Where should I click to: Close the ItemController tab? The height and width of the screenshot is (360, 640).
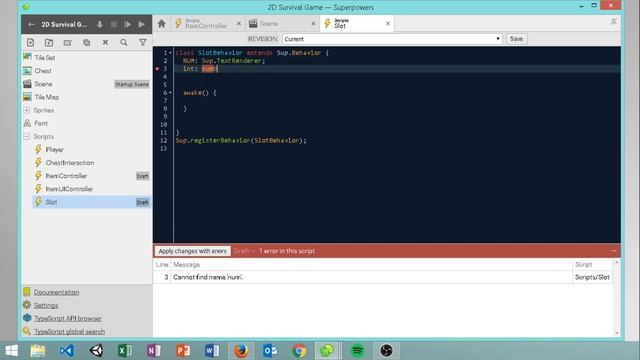(x=239, y=24)
